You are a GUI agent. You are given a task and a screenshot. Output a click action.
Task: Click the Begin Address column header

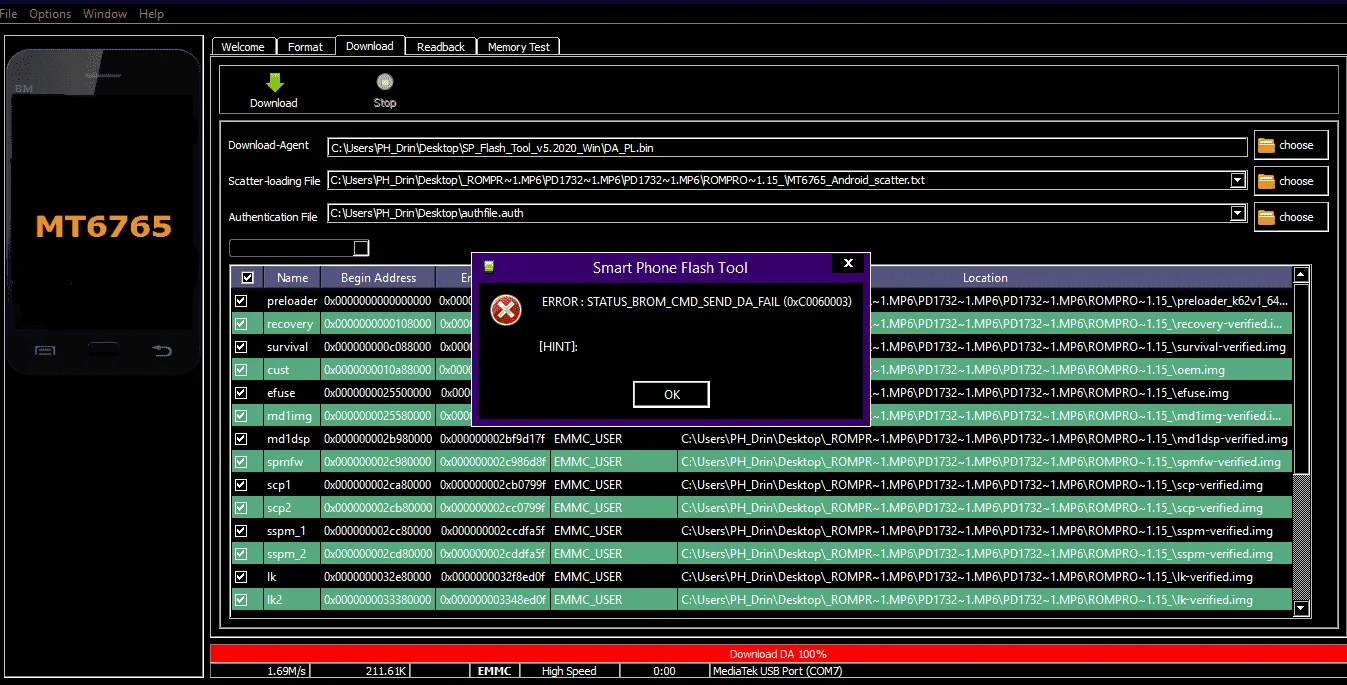pyautogui.click(x=378, y=278)
